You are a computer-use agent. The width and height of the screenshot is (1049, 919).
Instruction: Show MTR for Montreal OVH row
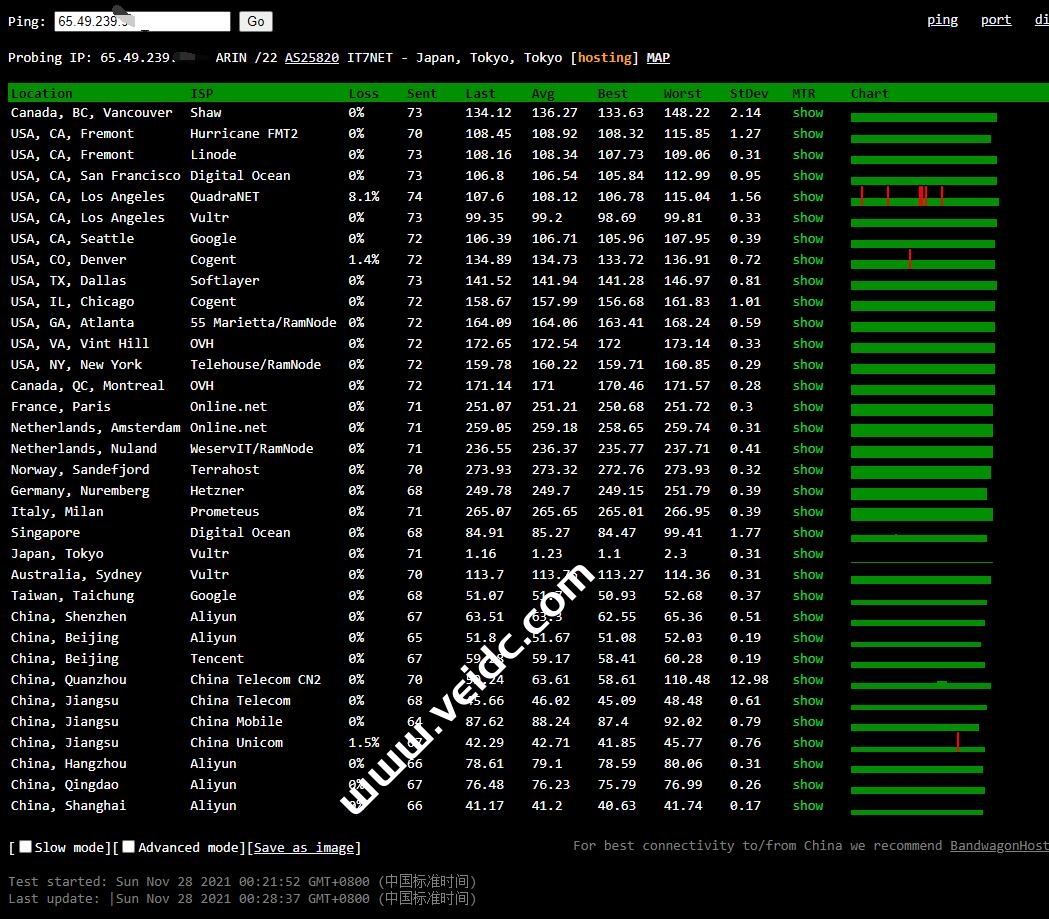pos(807,385)
